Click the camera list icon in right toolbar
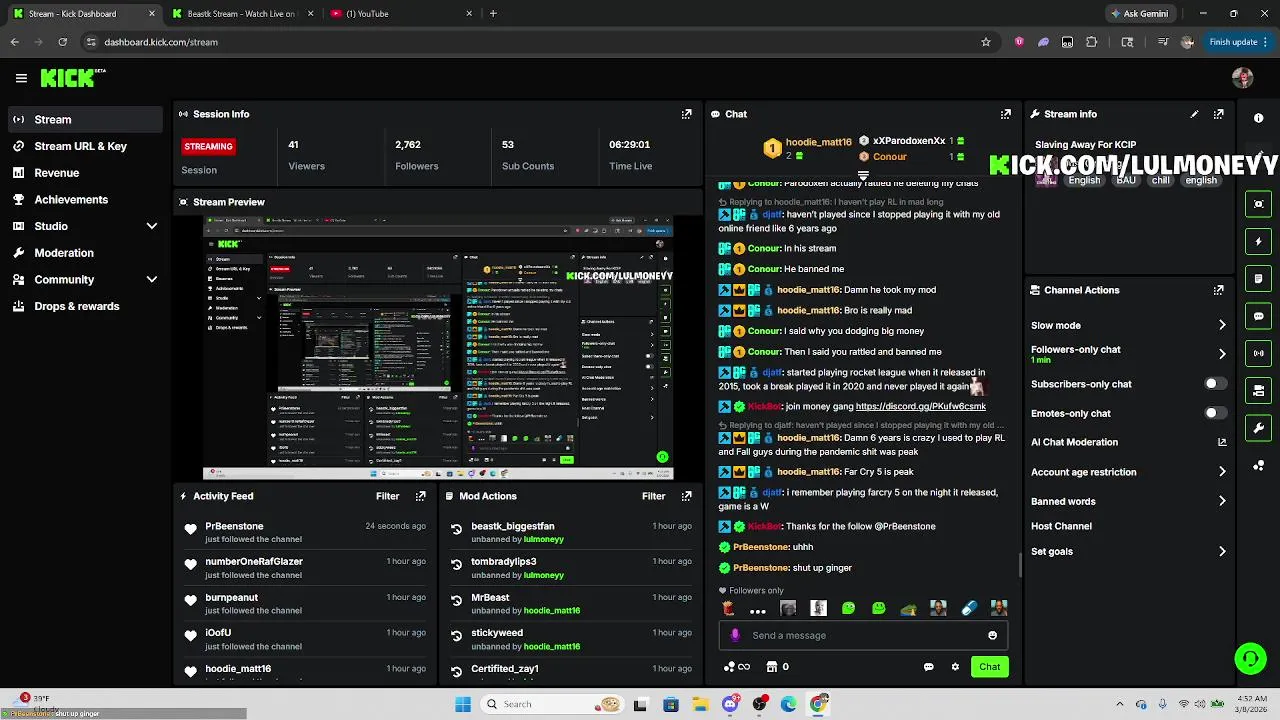The image size is (1280, 720). [1258, 390]
